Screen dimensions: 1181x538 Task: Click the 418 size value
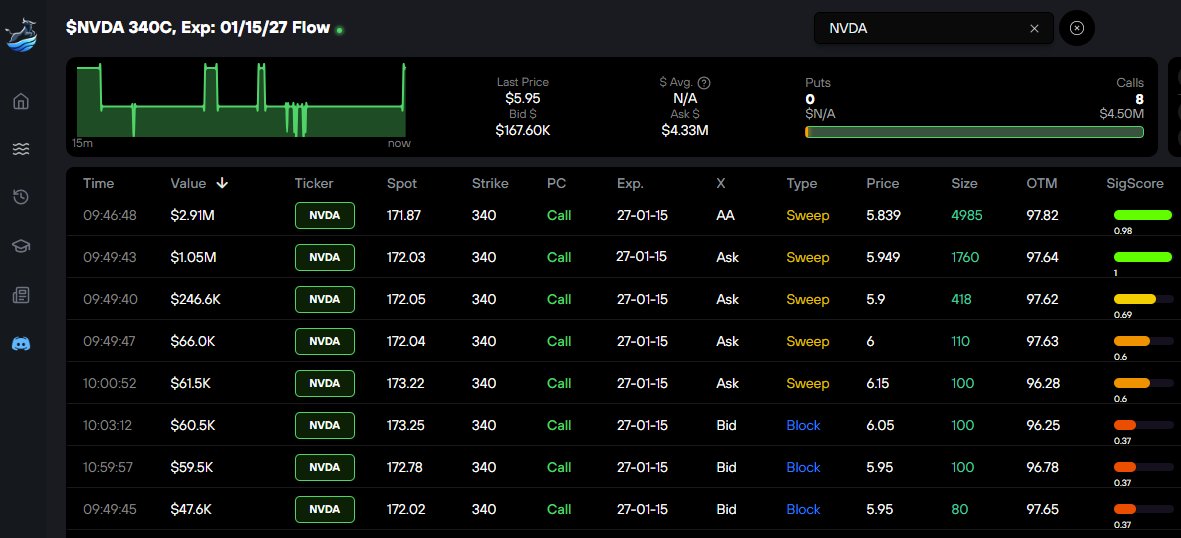pyautogui.click(x=961, y=299)
